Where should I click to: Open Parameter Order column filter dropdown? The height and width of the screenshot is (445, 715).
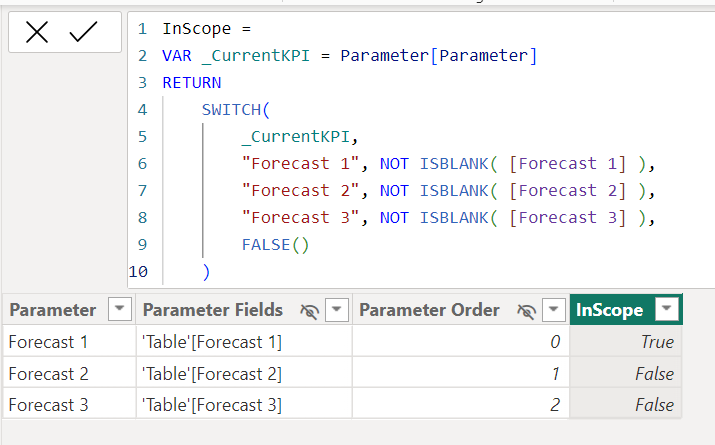pos(554,310)
